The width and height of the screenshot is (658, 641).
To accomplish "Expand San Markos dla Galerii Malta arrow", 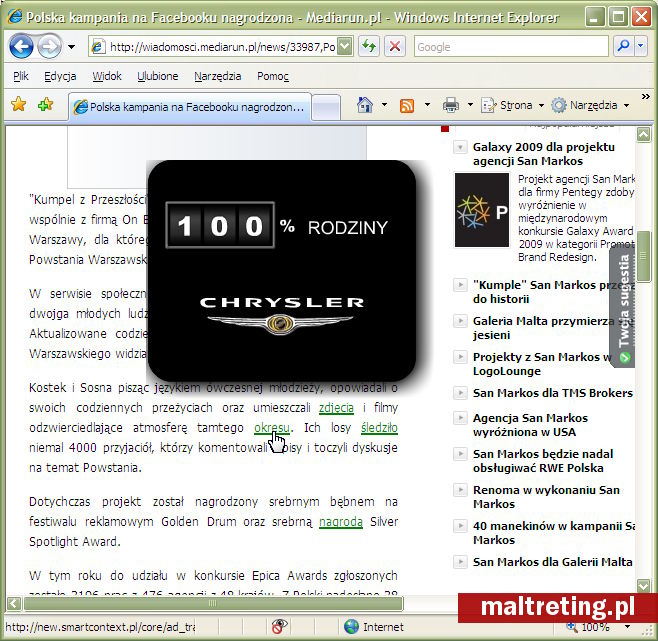I will pos(460,562).
